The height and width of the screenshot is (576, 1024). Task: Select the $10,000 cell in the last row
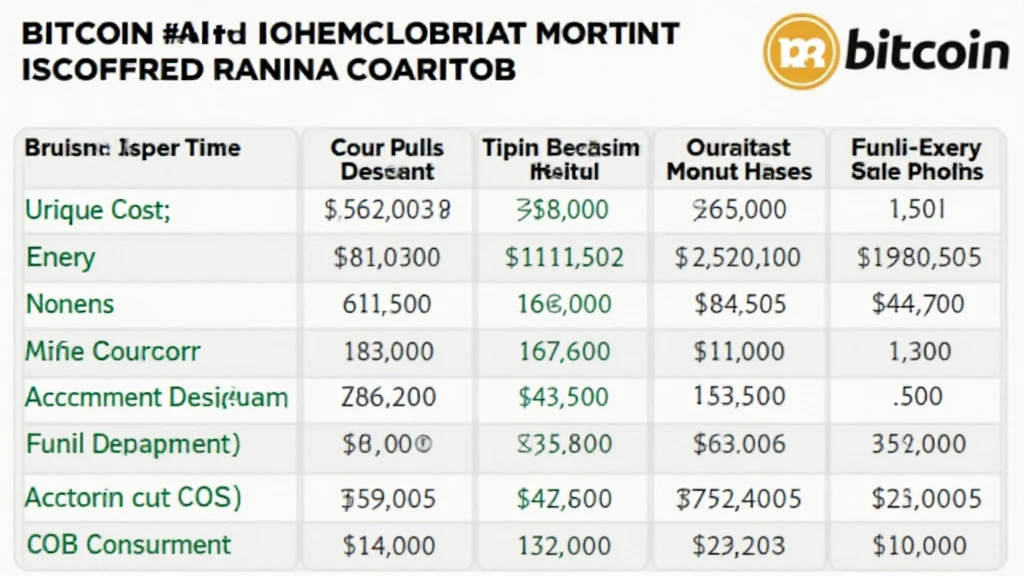pyautogui.click(x=920, y=545)
